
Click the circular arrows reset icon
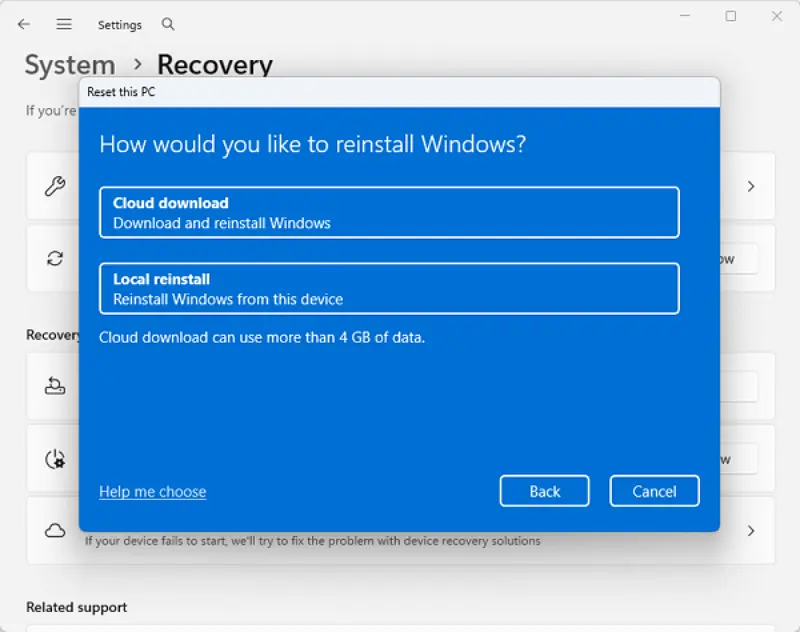pos(55,259)
